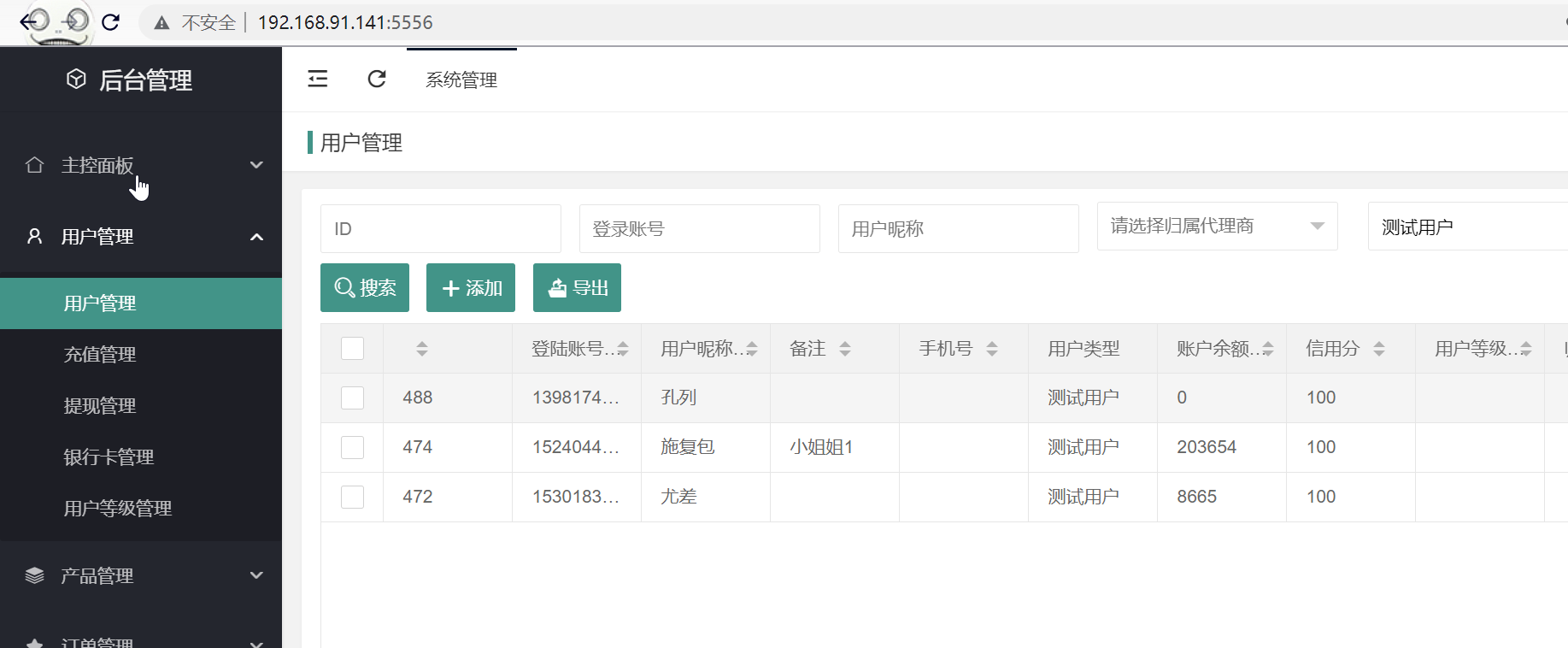Sort by 信用分 column arrows
This screenshot has height=648, width=1568.
point(1379,349)
